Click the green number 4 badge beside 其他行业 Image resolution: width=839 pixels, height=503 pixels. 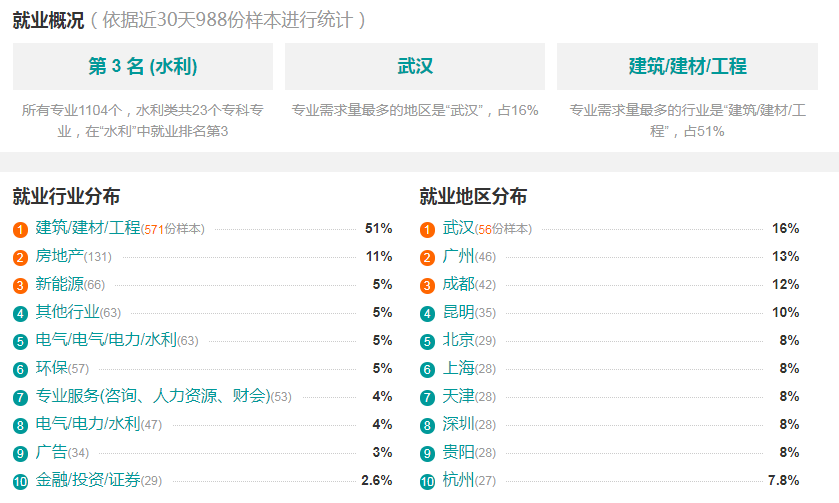coord(20,313)
